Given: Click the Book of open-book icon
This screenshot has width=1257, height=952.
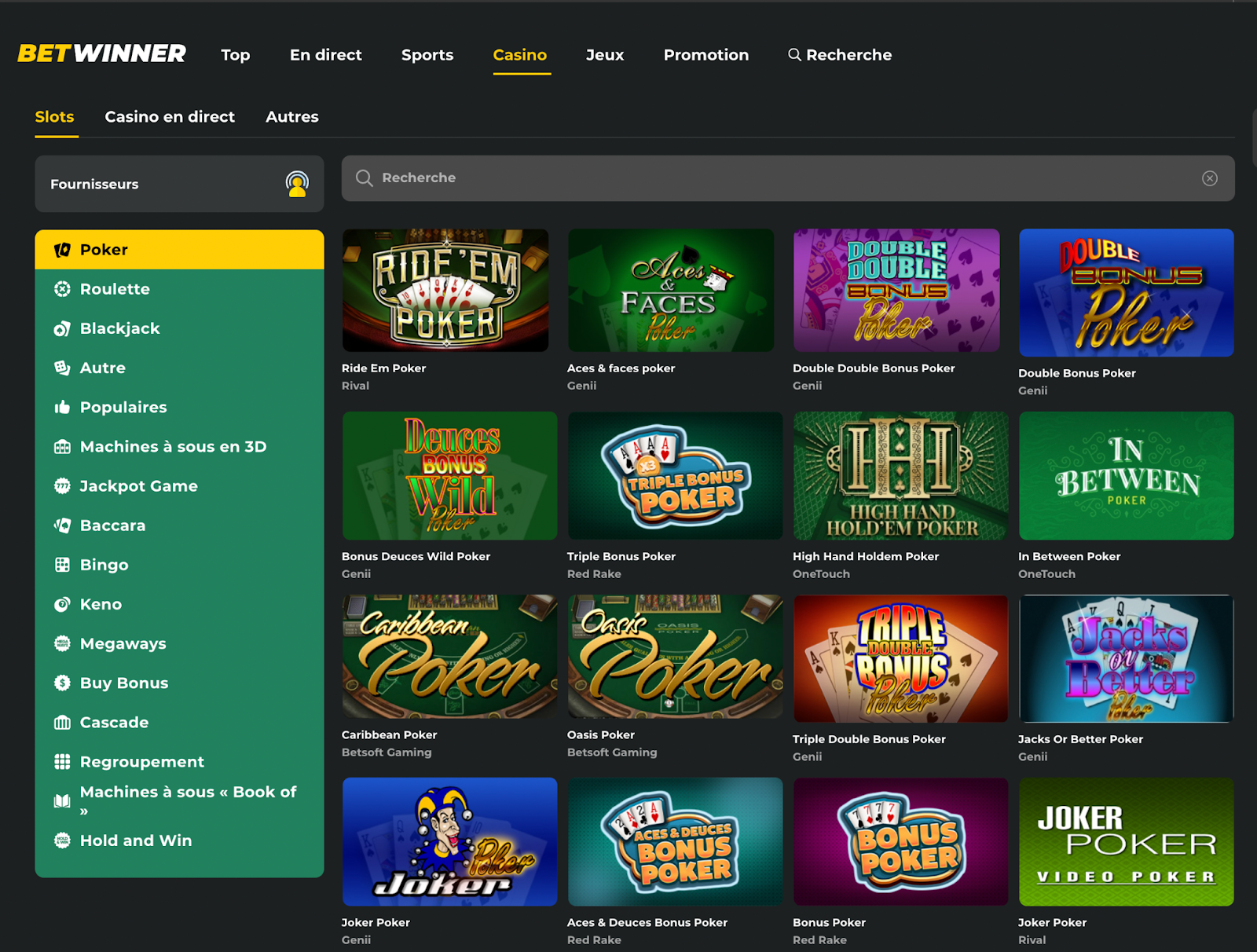Looking at the screenshot, I should (62, 801).
